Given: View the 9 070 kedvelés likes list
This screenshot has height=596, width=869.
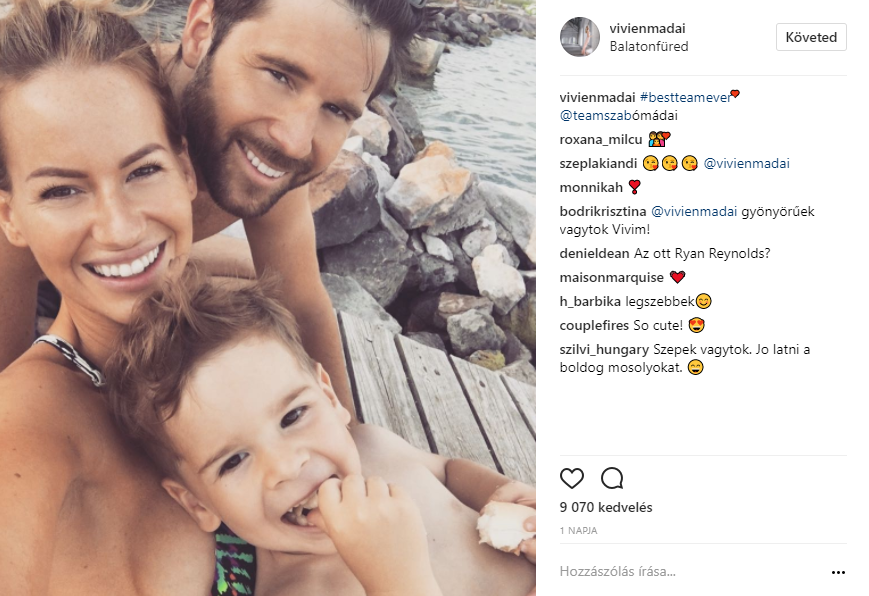Looking at the screenshot, I should tap(606, 507).
